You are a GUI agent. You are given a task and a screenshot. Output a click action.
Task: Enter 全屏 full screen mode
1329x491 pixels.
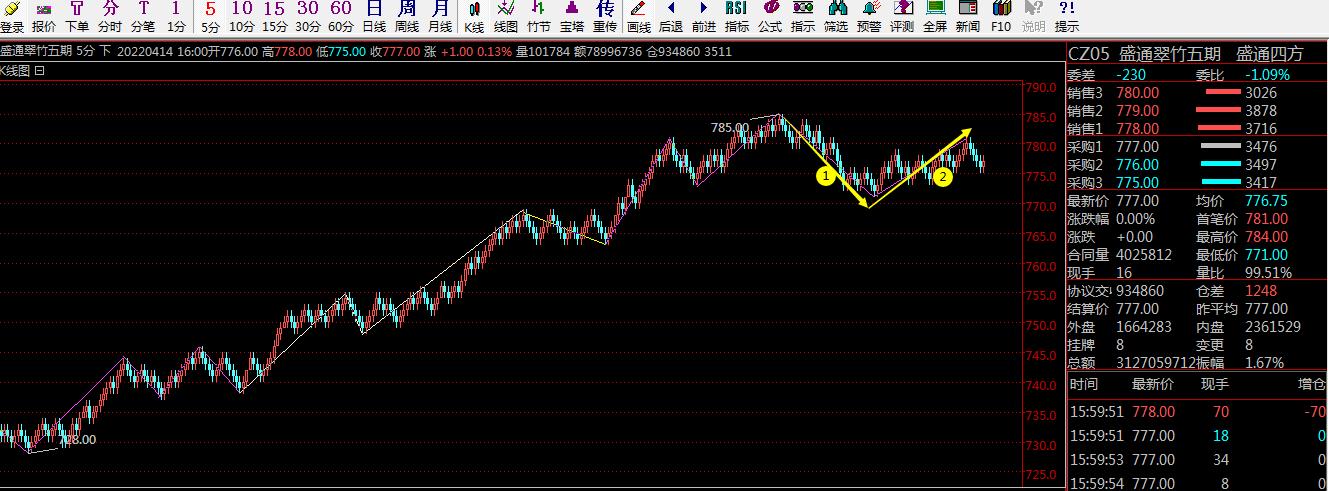935,17
